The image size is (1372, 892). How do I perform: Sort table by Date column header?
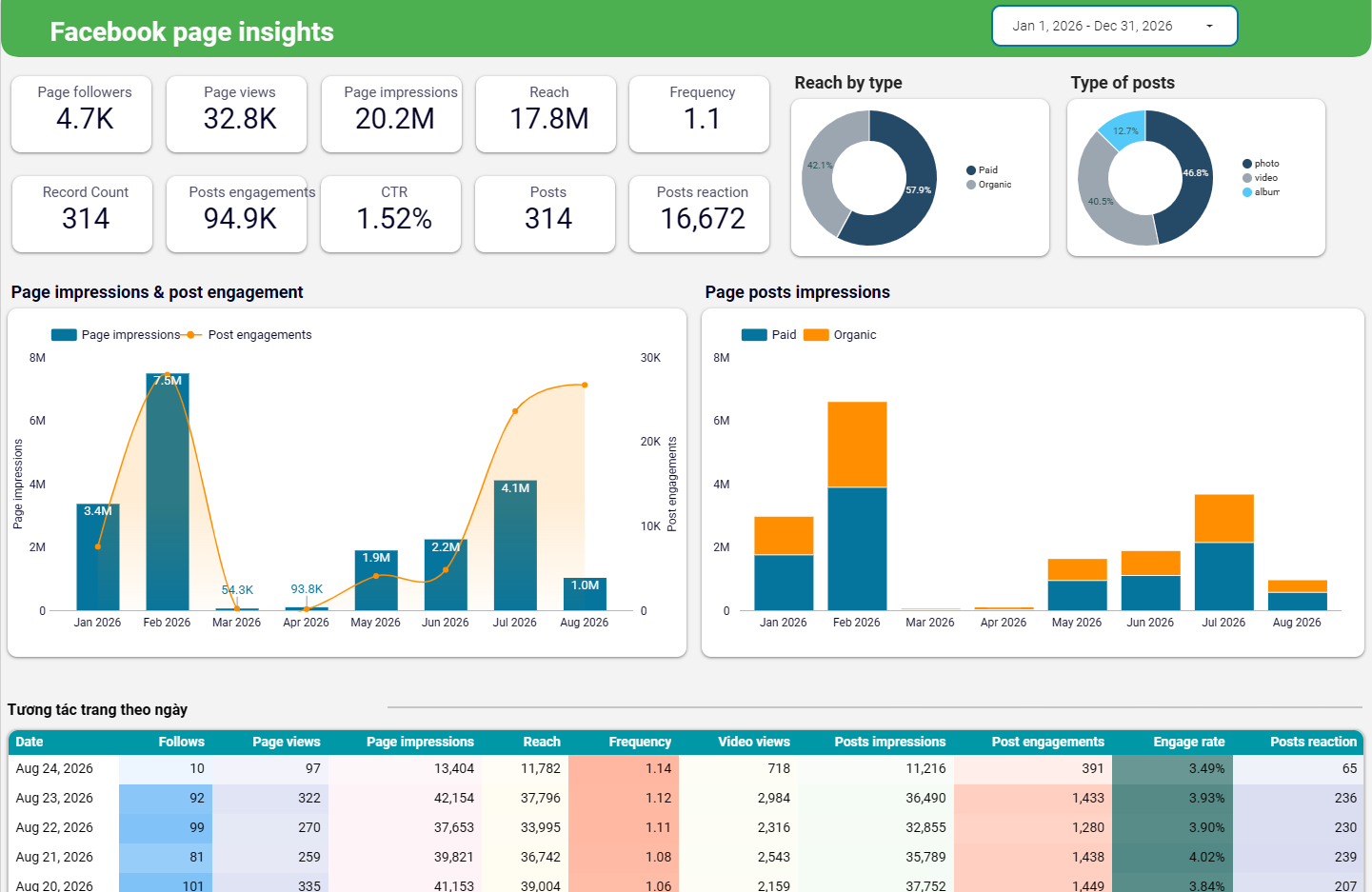30,742
